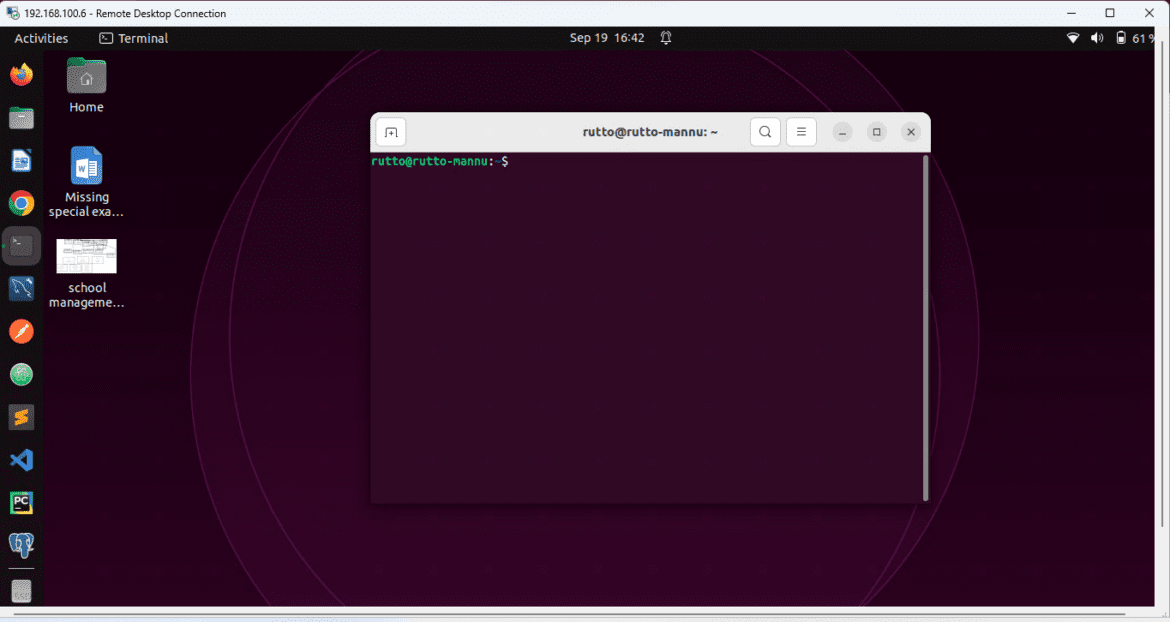Open pgAdmin via the PostgreSQL elephant icon
The image size is (1170, 622).
point(21,545)
